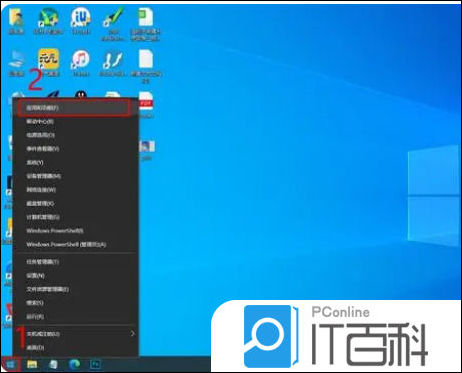Image resolution: width=462 pixels, height=373 pixels.
Task: Select the yellow 元 app desktop icon
Action: pyautogui.click(x=49, y=63)
